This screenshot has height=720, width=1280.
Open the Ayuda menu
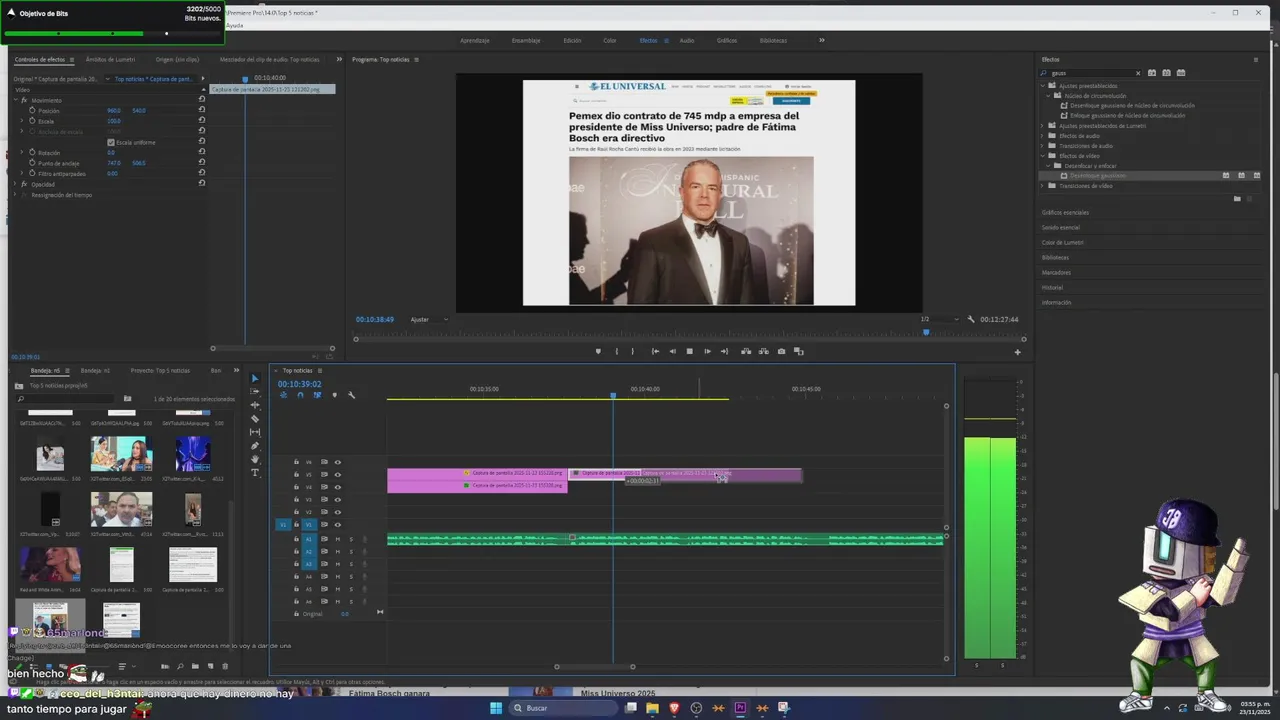click(234, 25)
